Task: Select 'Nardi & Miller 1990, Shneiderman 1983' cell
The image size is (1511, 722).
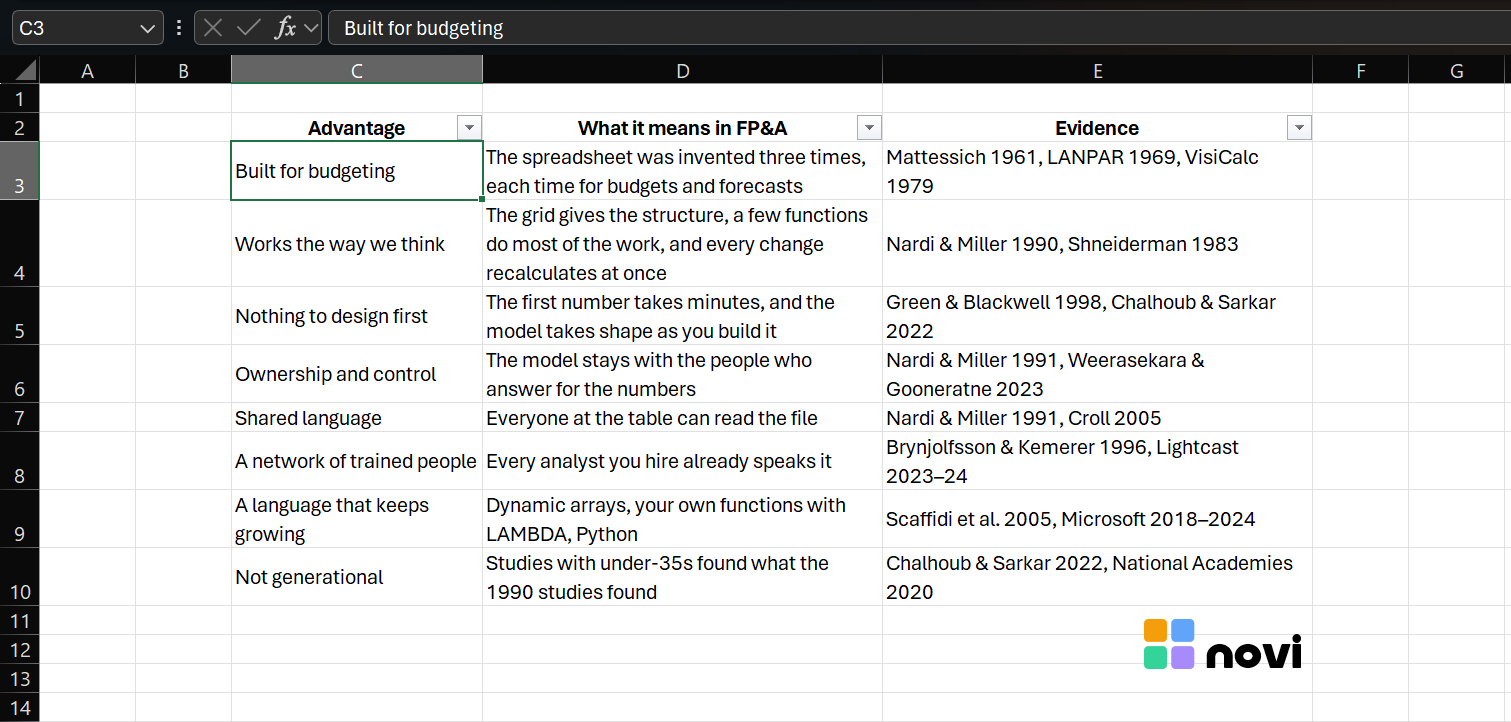Action: (1097, 243)
